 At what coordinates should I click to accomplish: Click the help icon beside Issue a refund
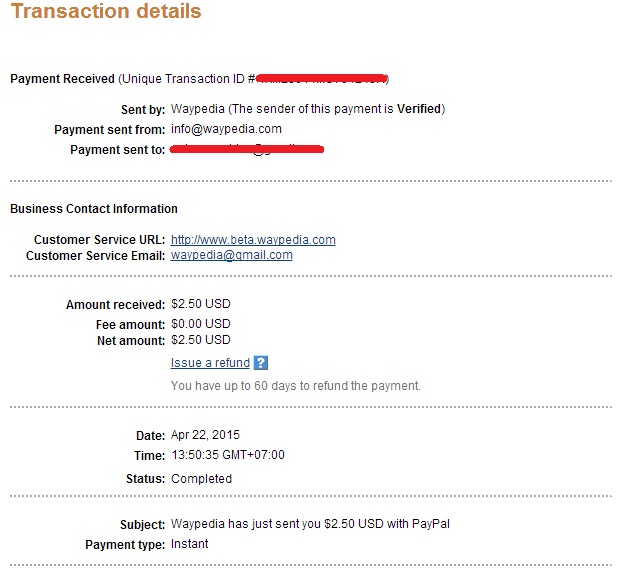click(261, 363)
